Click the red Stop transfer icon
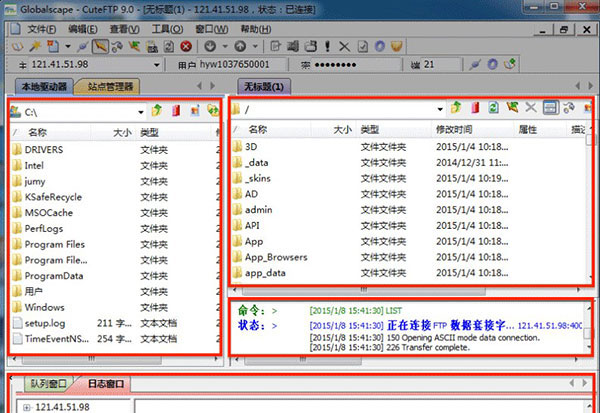 point(186,47)
